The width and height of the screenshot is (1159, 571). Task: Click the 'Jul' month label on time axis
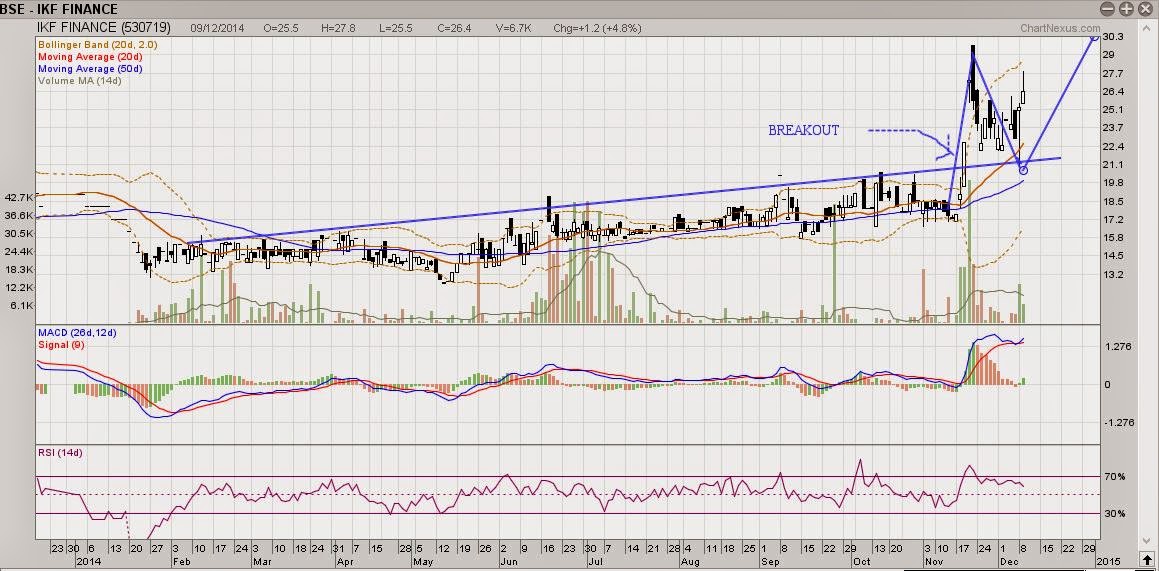(x=594, y=561)
